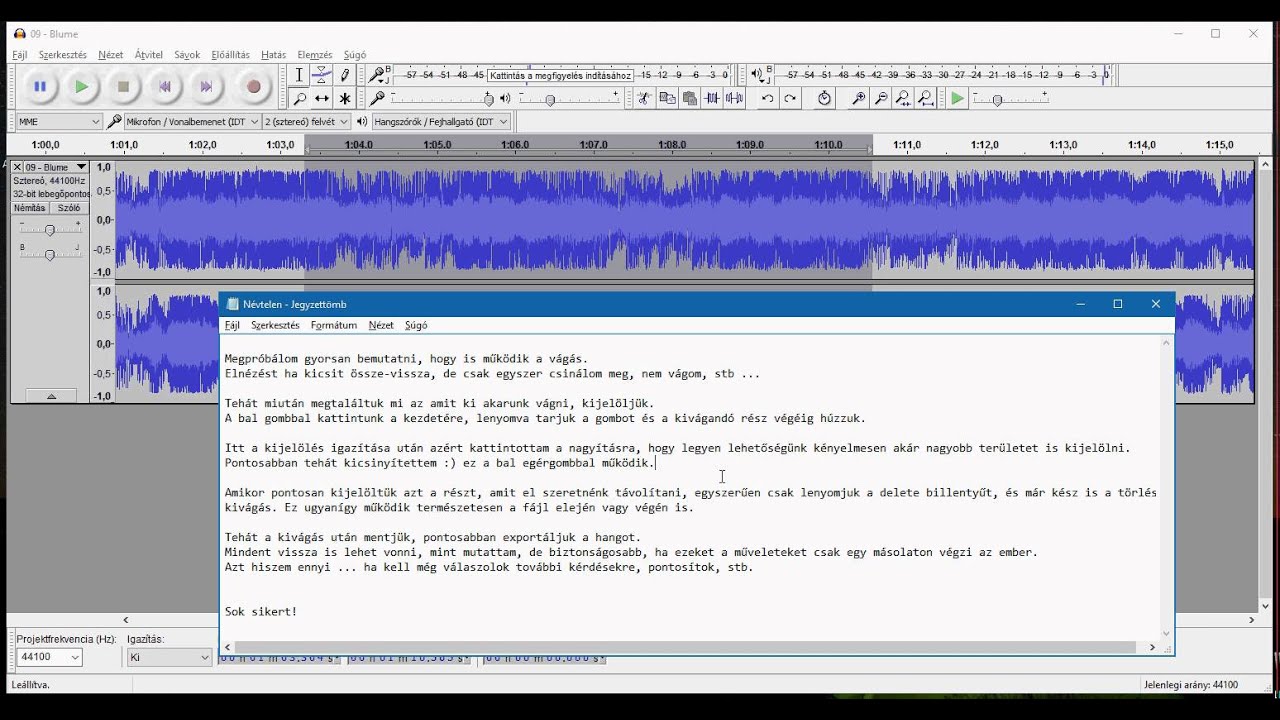
Task: Click the red Record button
Action: [253, 87]
